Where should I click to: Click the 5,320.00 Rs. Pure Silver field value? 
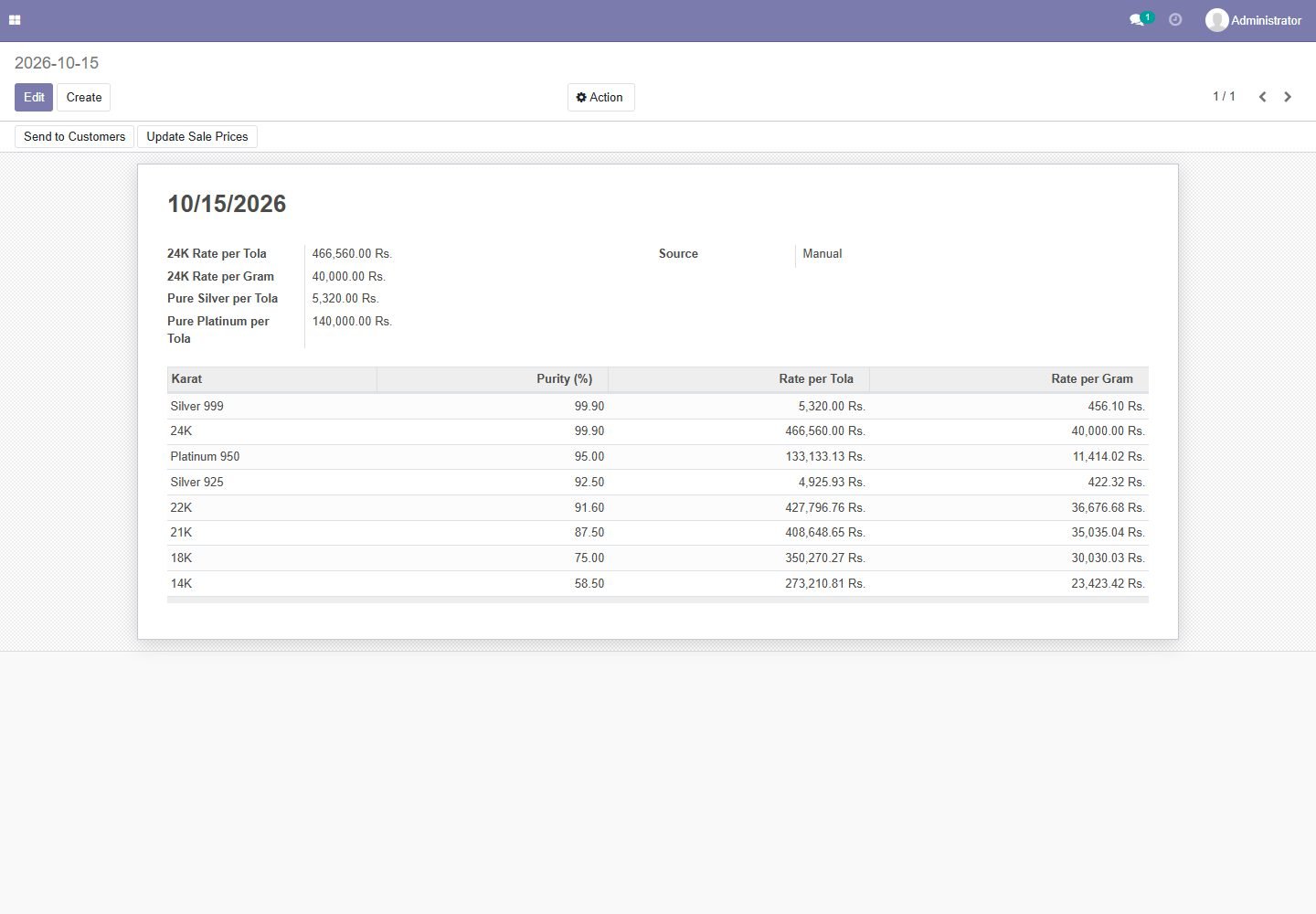345,299
